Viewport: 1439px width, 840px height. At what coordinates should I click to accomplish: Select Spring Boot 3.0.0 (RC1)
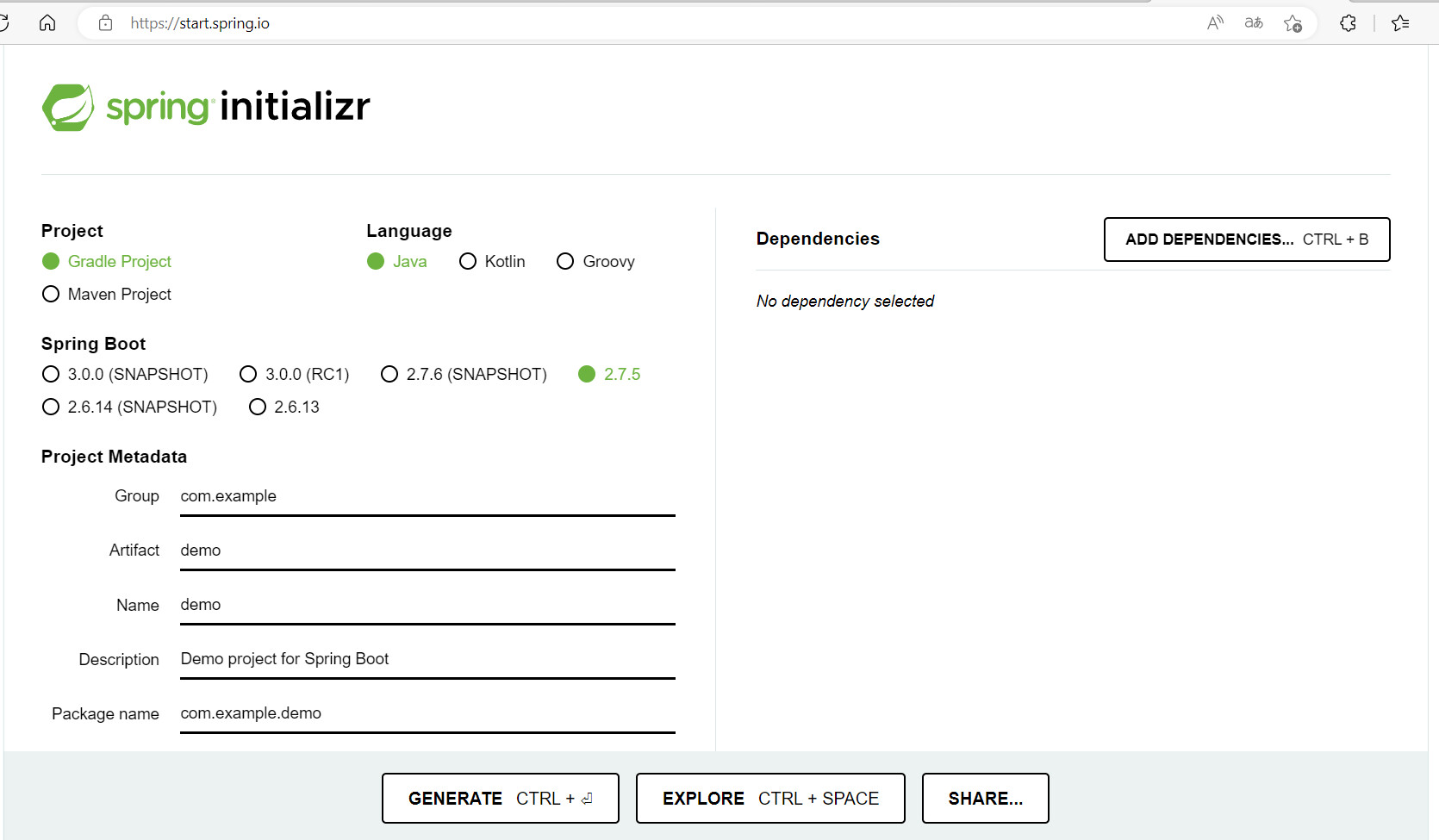click(295, 374)
